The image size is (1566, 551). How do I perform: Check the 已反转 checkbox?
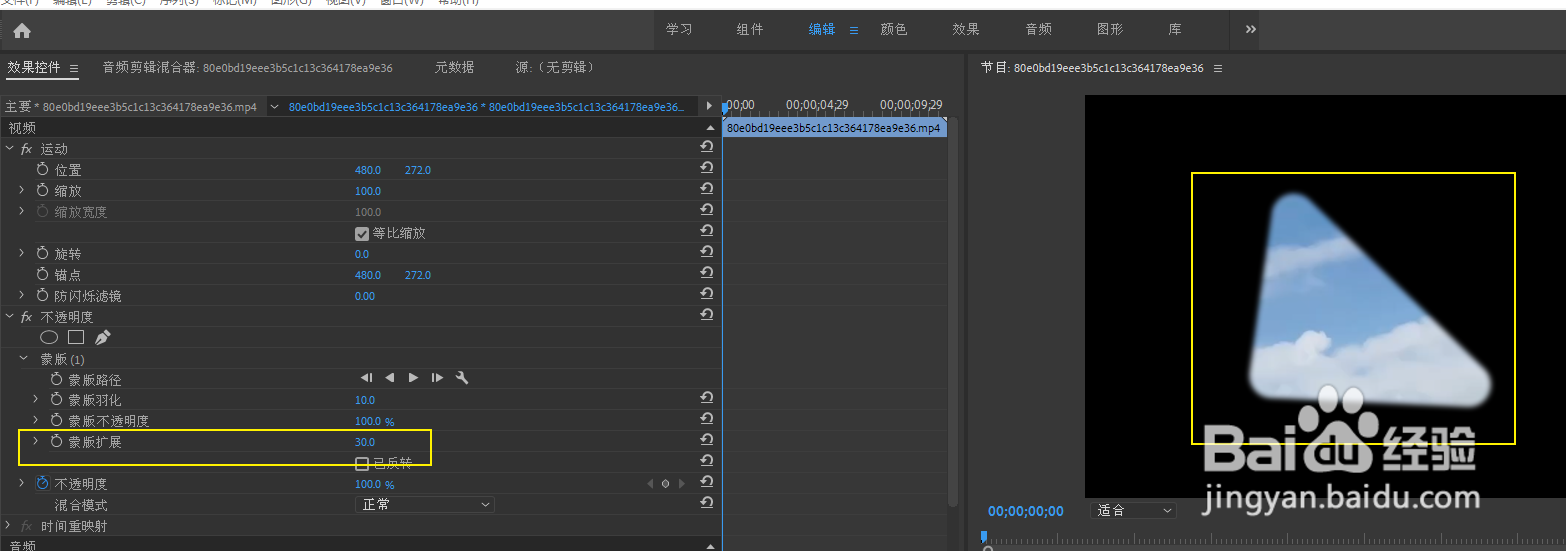362,463
